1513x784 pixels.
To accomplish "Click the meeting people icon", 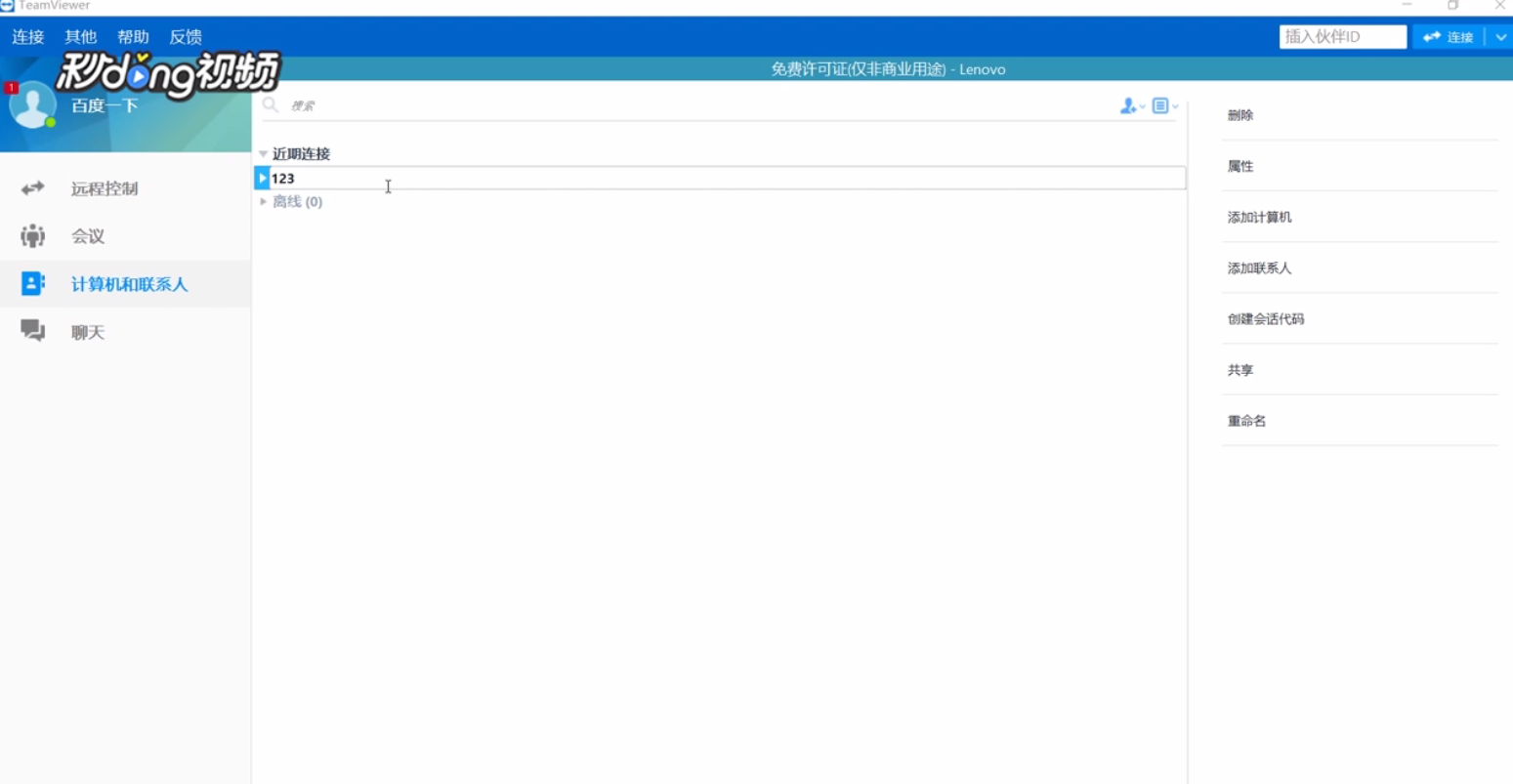I will pos(33,236).
